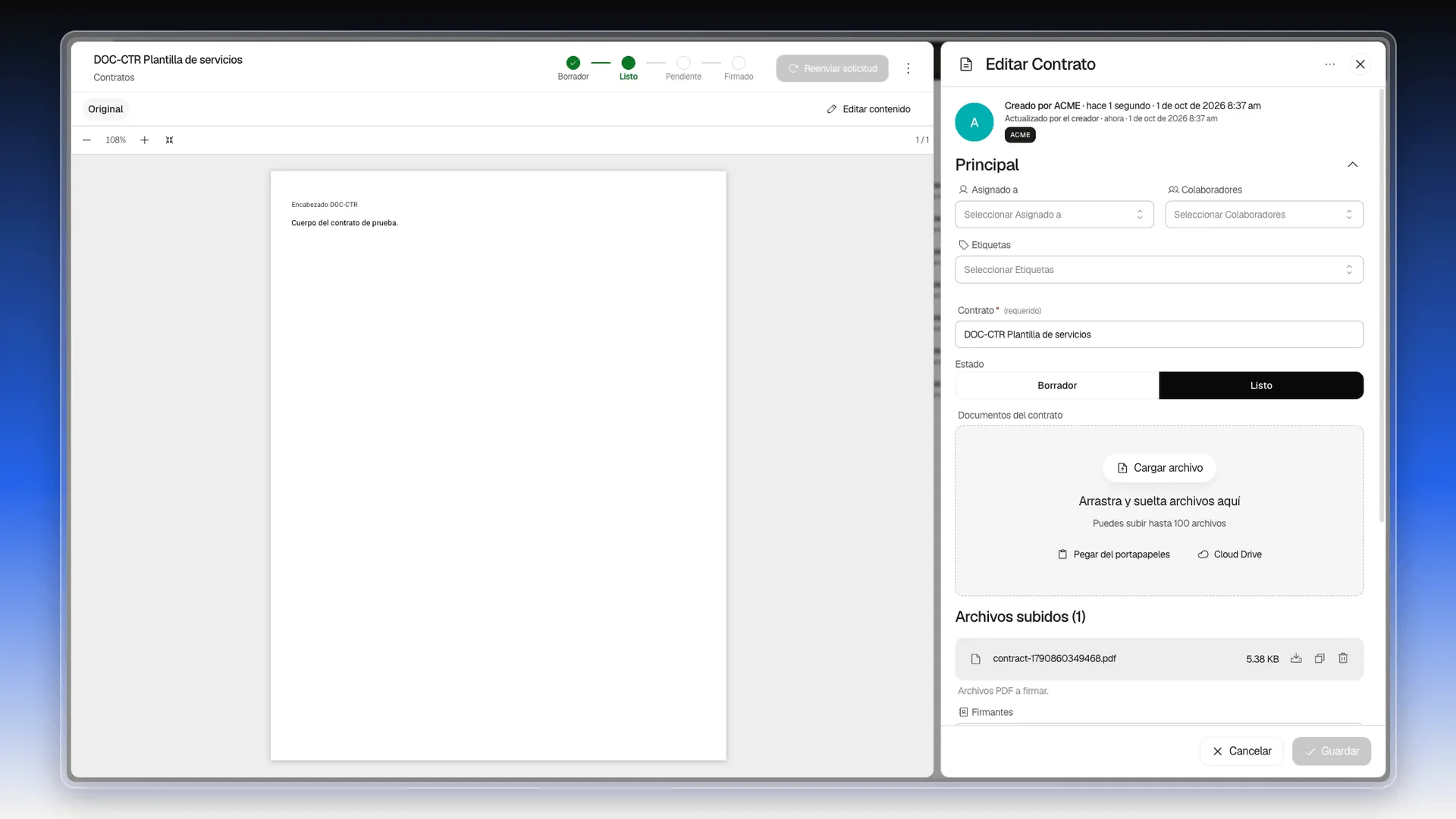
Task: Click the contract-1790860349468.pdf file name
Action: 1054,659
